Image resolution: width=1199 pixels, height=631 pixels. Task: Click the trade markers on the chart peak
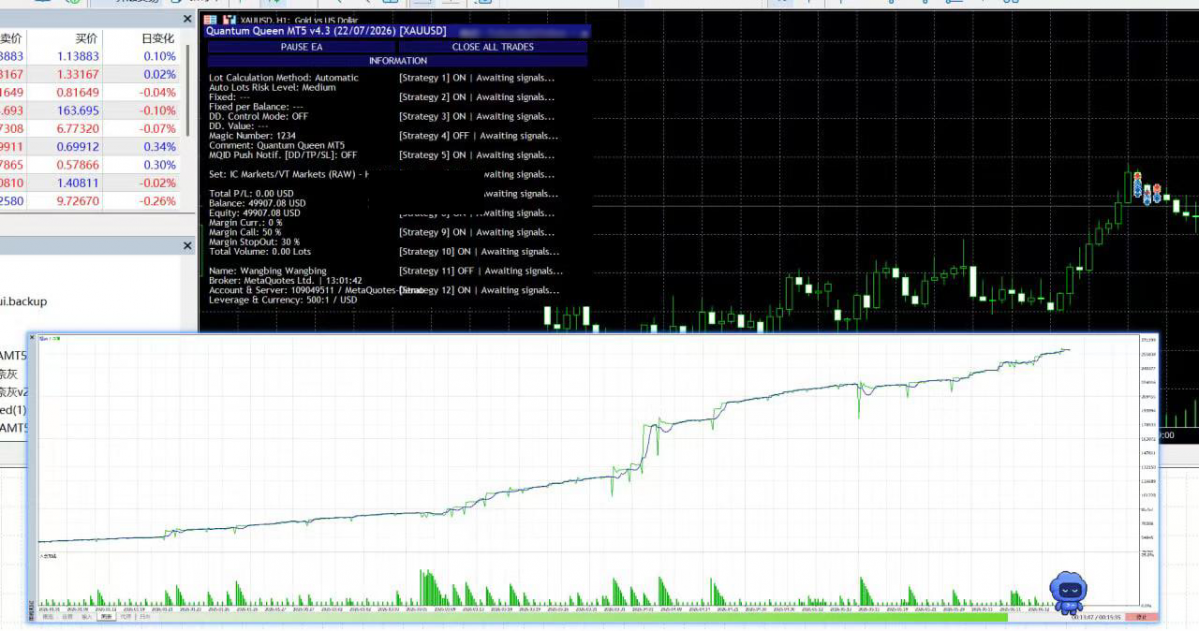[1147, 188]
